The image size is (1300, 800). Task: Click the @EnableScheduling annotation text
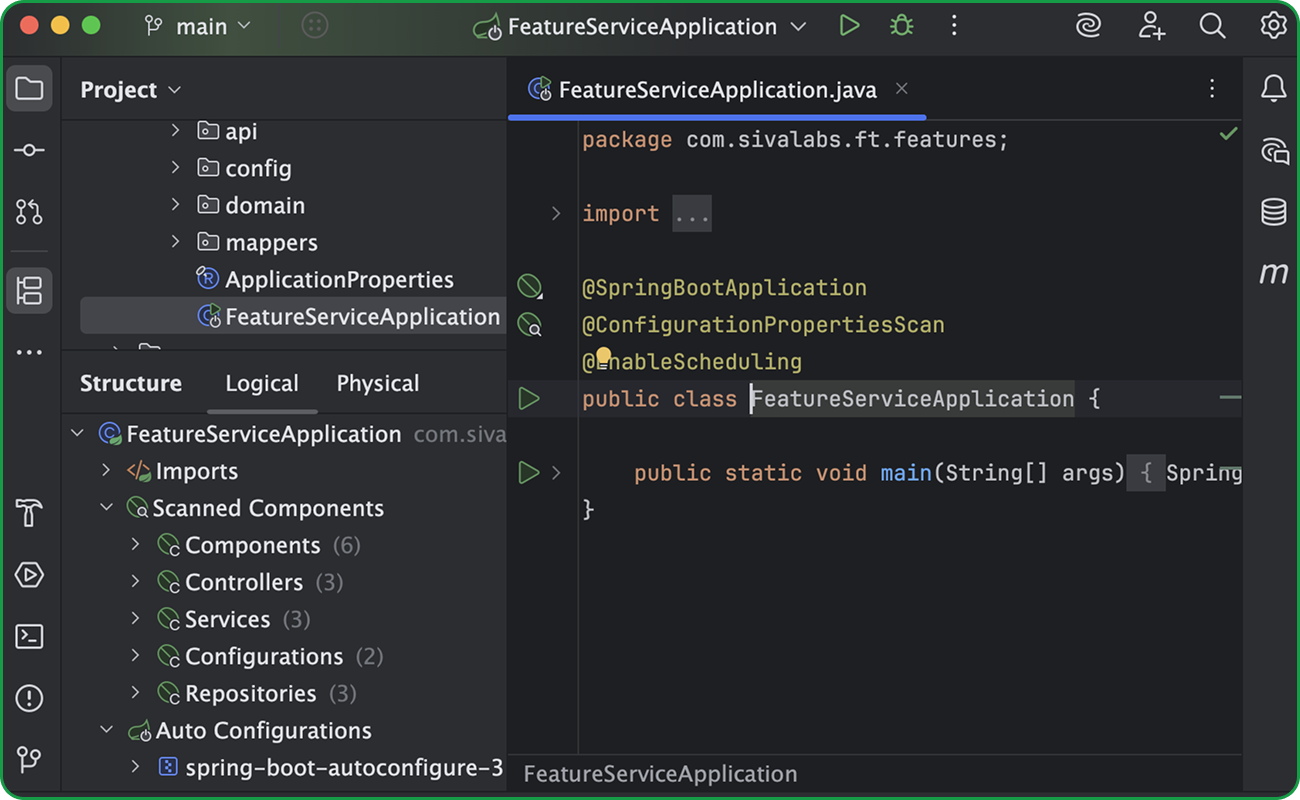pyautogui.click(x=692, y=361)
